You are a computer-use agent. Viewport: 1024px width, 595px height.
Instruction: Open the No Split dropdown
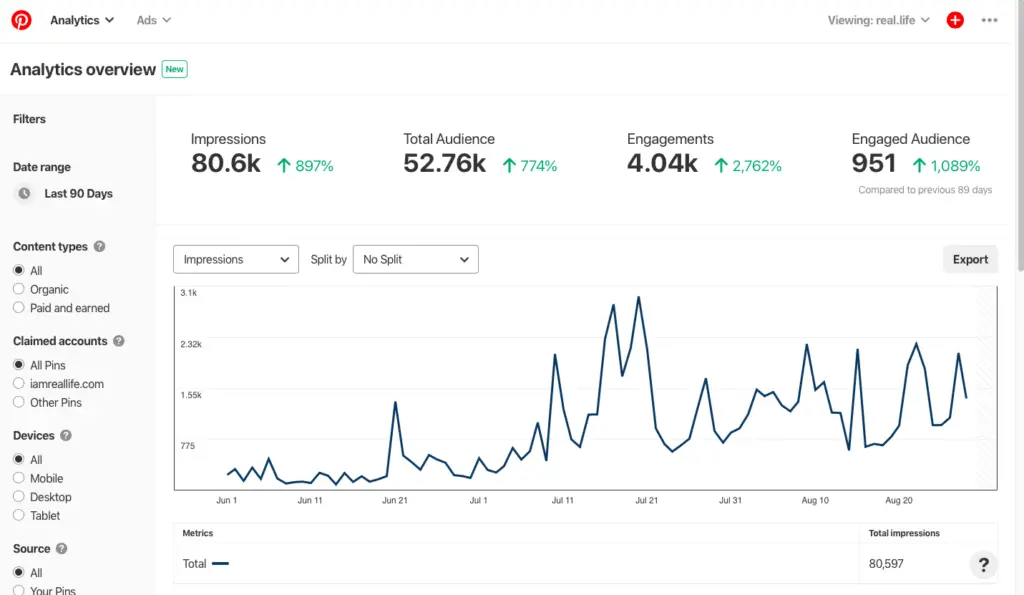tap(415, 259)
